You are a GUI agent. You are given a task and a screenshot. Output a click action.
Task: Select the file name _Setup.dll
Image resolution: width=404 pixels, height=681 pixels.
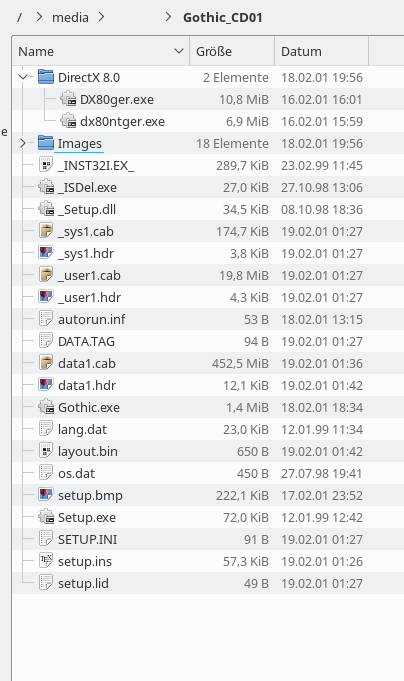pyautogui.click(x=87, y=210)
